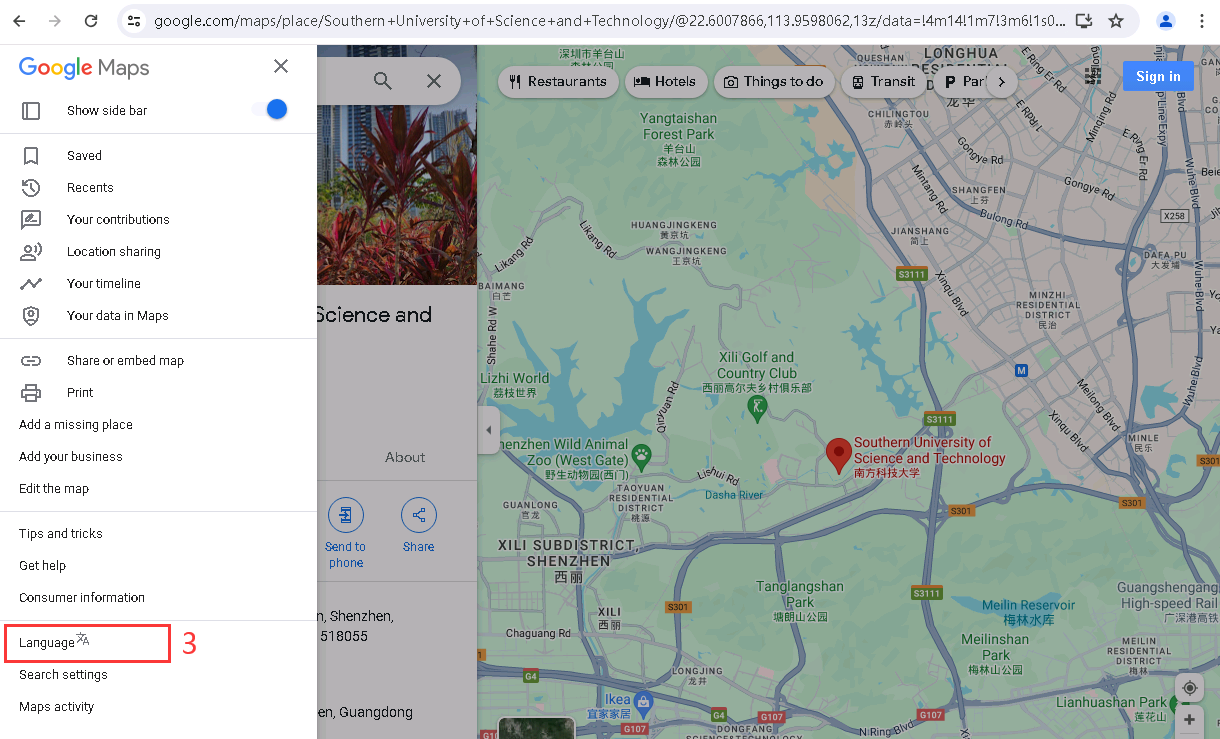Viewport: 1220px width, 739px height.
Task: Open Tips and tricks
Action: (x=61, y=534)
